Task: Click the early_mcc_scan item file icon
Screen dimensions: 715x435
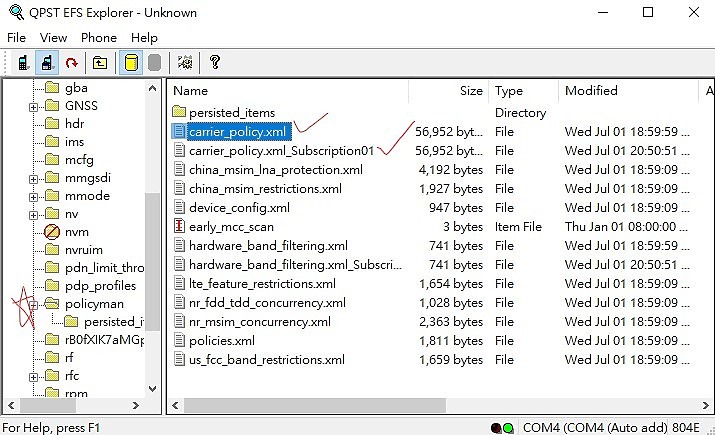Action: [x=179, y=226]
